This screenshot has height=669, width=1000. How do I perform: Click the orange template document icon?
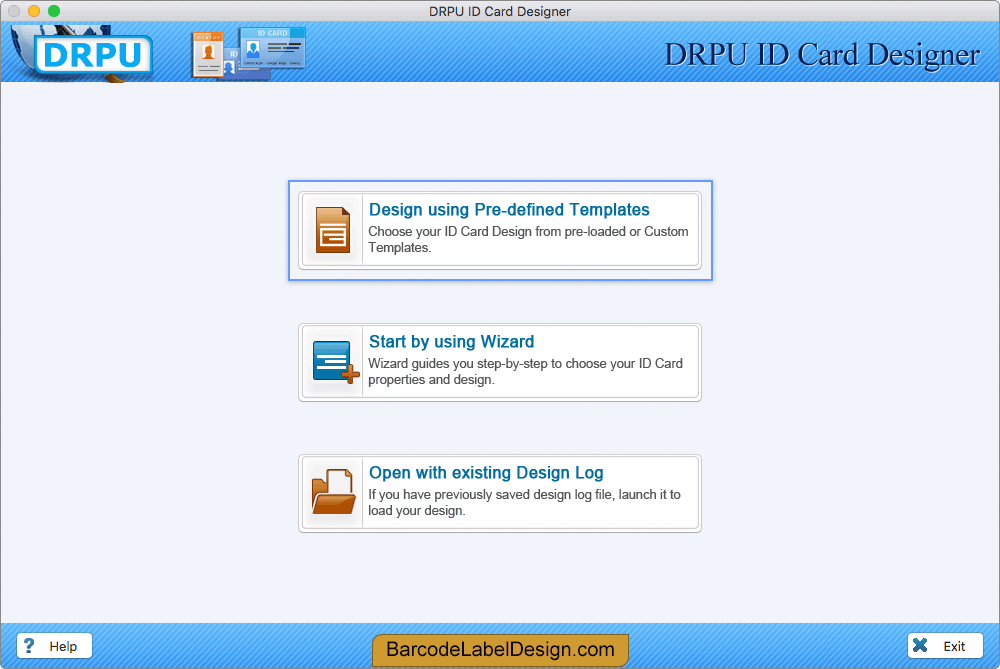pyautogui.click(x=332, y=230)
